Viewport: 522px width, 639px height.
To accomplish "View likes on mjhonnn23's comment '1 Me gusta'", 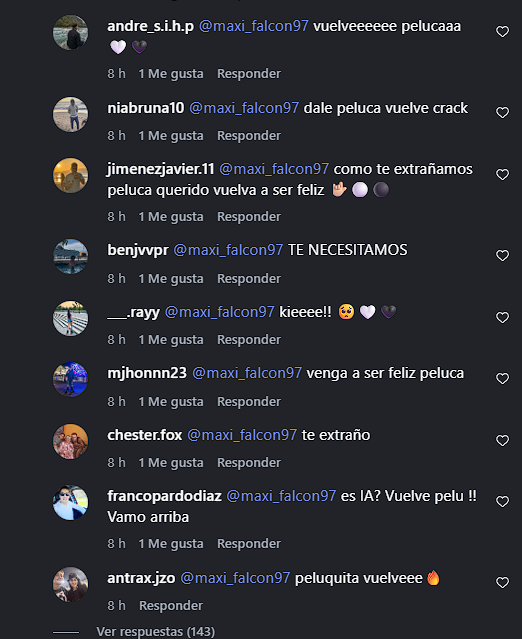I will 171,402.
